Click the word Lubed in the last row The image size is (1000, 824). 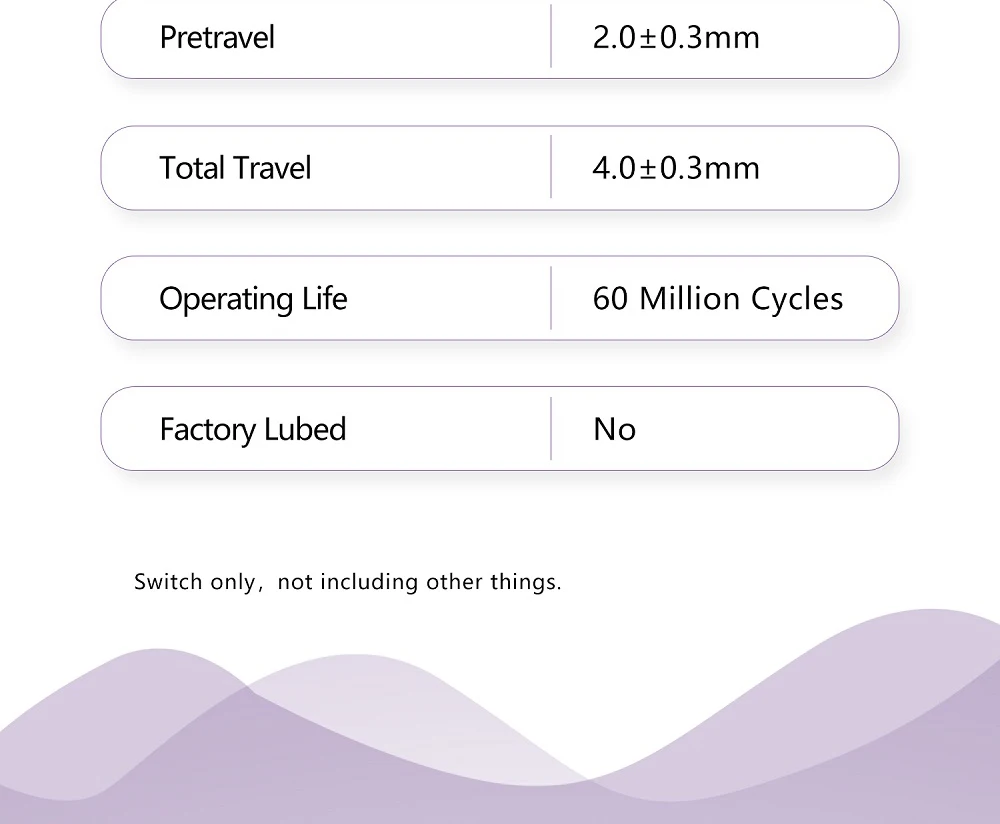305,429
